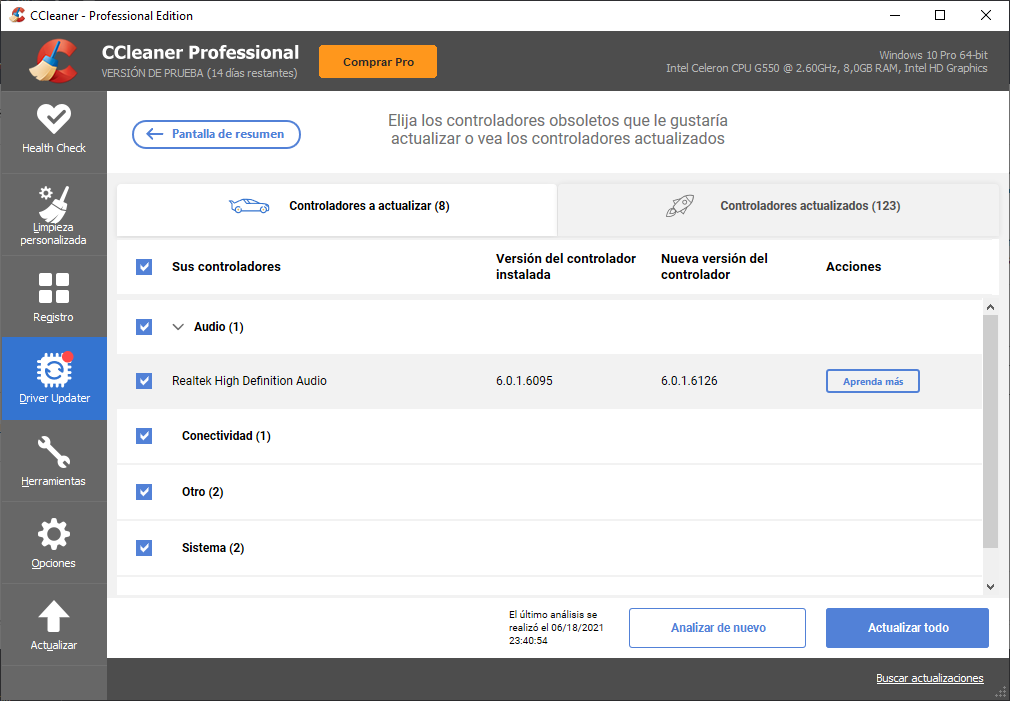The width and height of the screenshot is (1010, 701).
Task: Click the Intel Celeron system info text
Action: (826, 68)
